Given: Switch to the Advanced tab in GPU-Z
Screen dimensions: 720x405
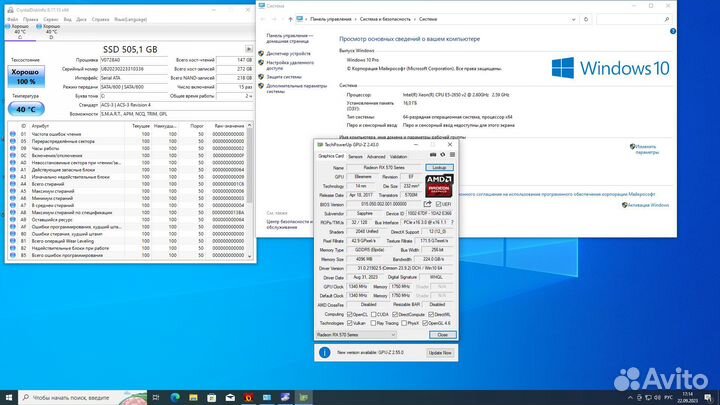Looking at the screenshot, I should pos(376,157).
